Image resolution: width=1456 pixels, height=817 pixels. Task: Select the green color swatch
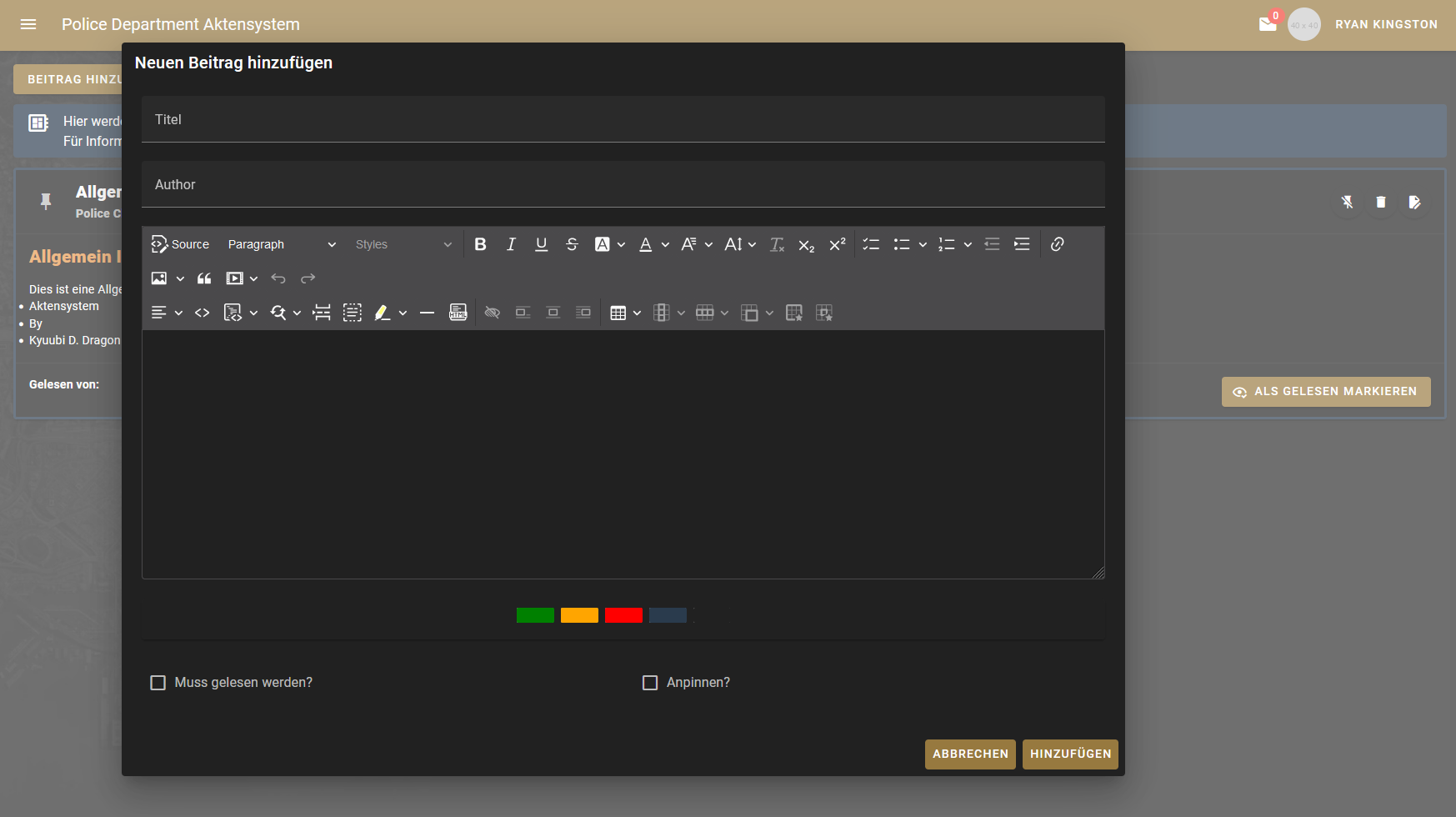click(535, 615)
